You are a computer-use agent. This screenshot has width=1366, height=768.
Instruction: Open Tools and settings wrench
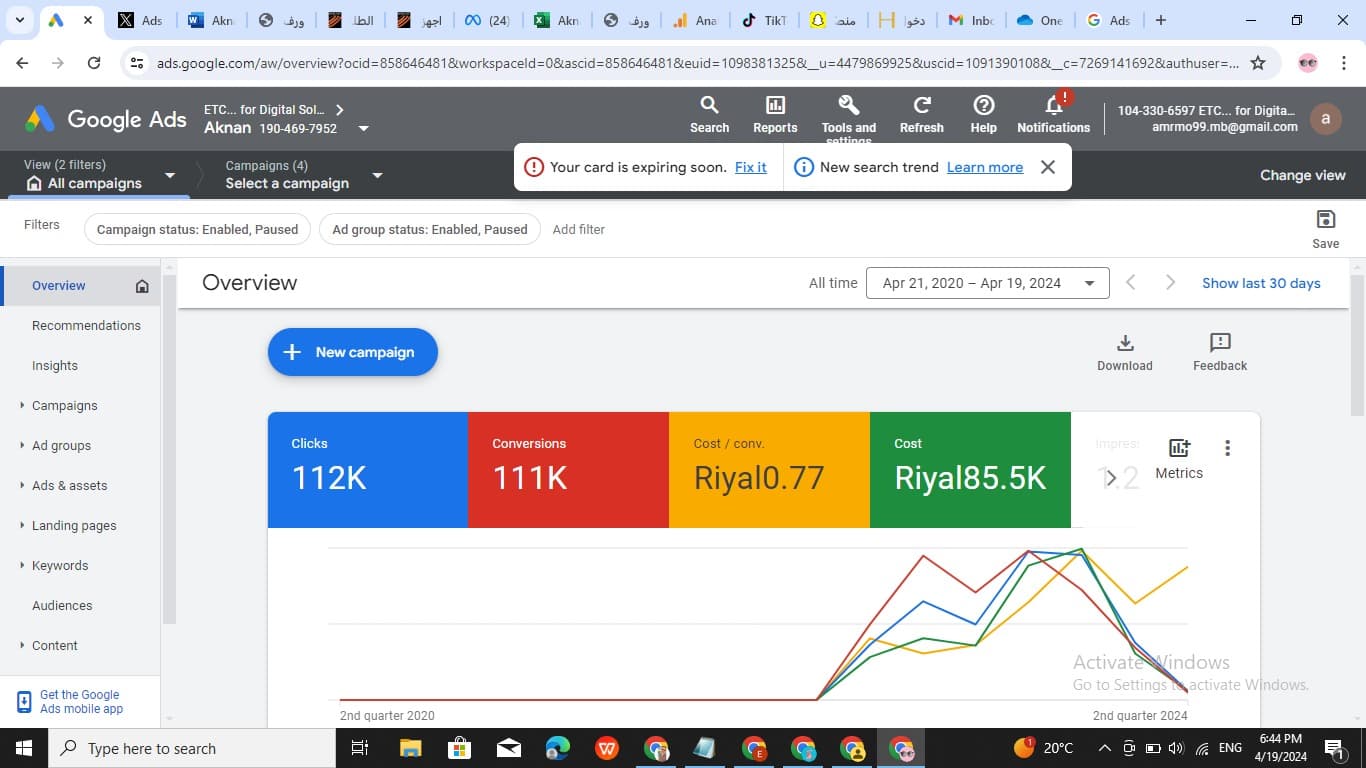click(x=848, y=106)
